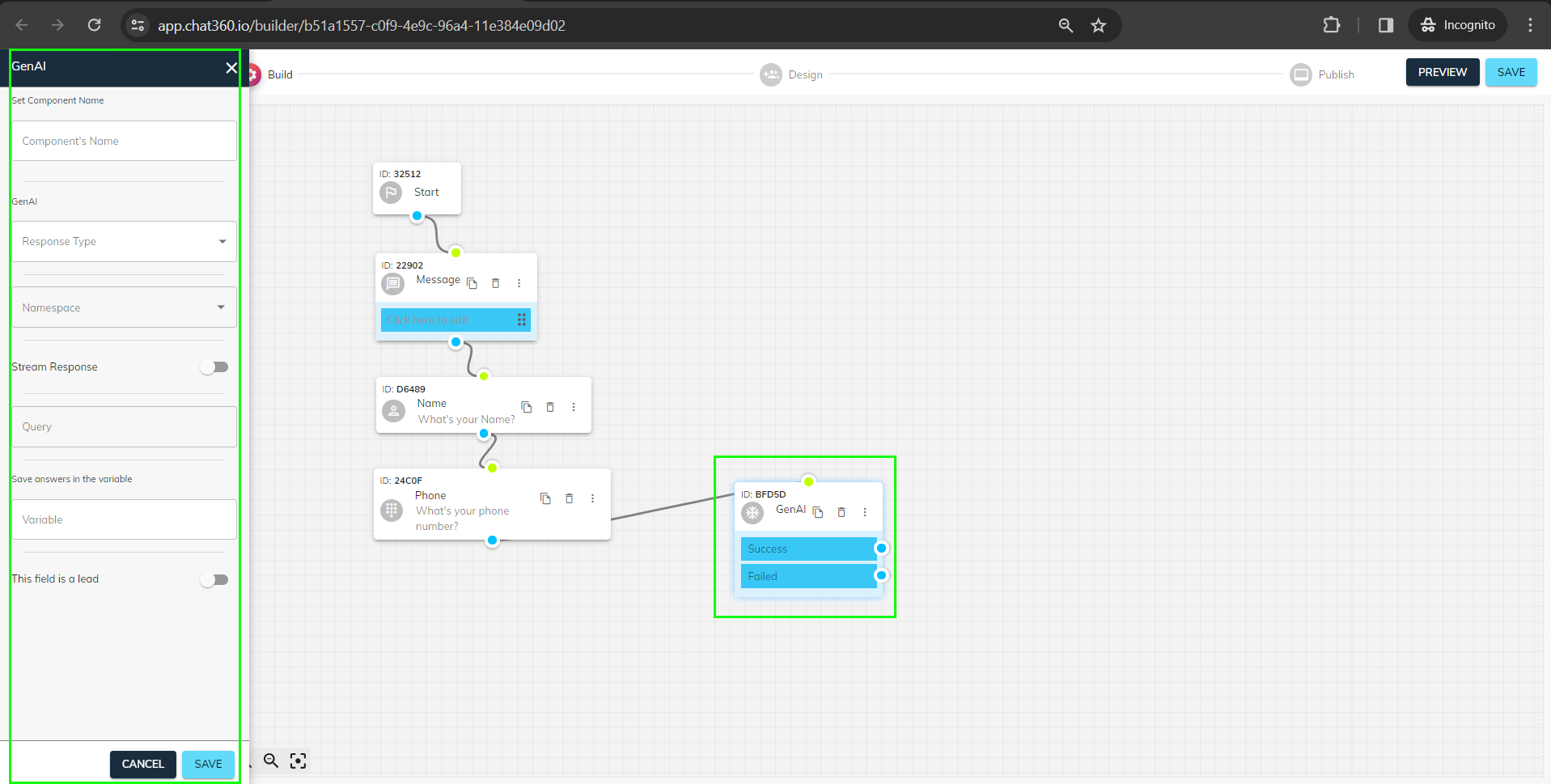Click the Component's Name input field
The width and height of the screenshot is (1551, 784).
tap(124, 141)
